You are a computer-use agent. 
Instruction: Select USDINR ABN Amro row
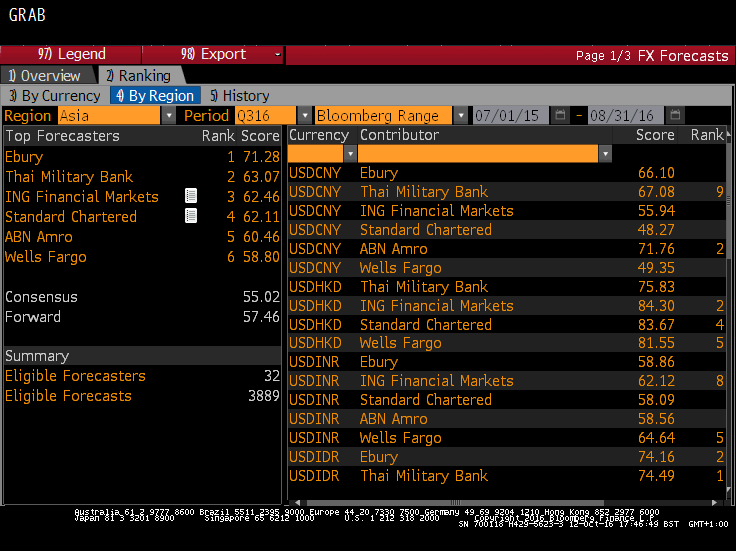click(x=506, y=419)
